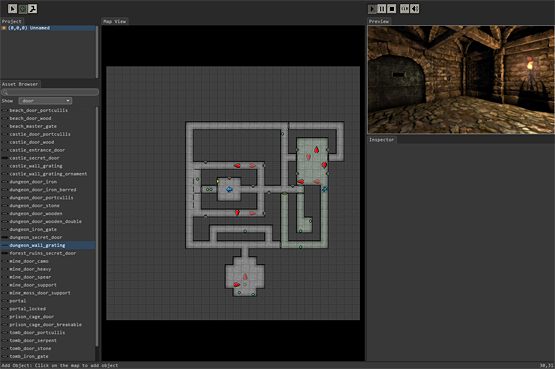555x369 pixels.
Task: Choose the draw tunnels tool
Action: click(33, 8)
